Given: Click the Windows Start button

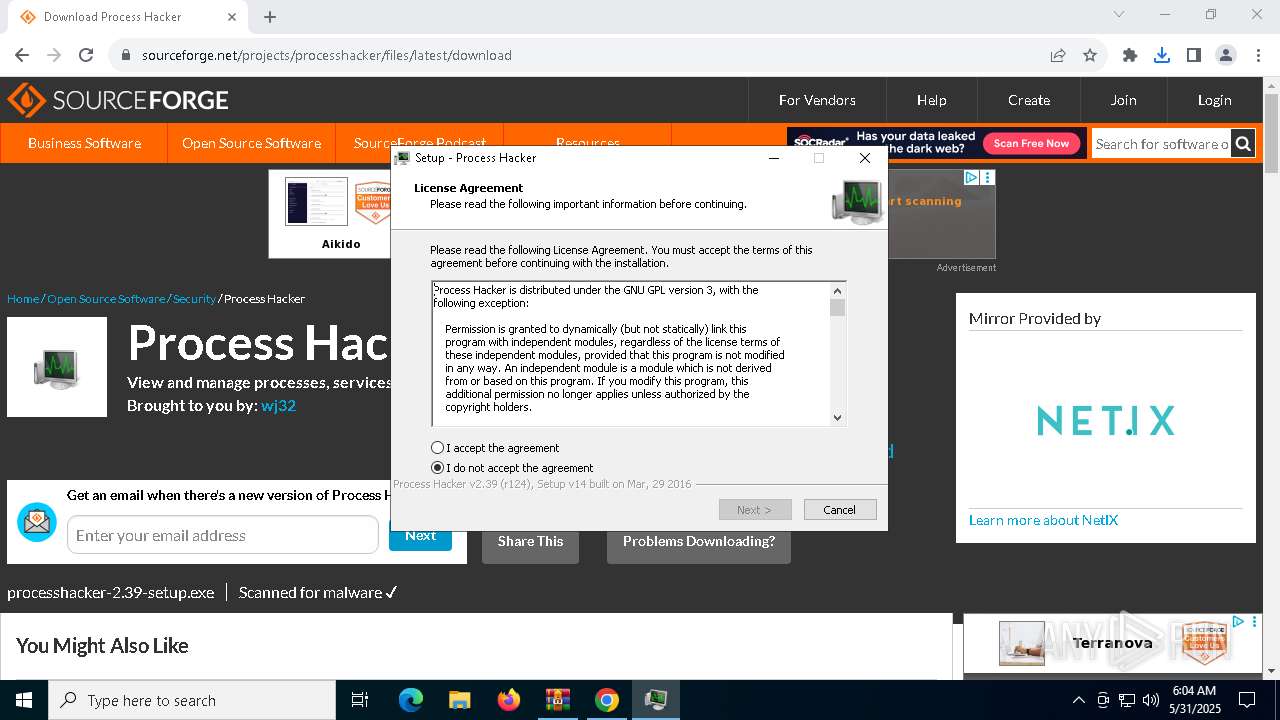Looking at the screenshot, I should [x=24, y=700].
